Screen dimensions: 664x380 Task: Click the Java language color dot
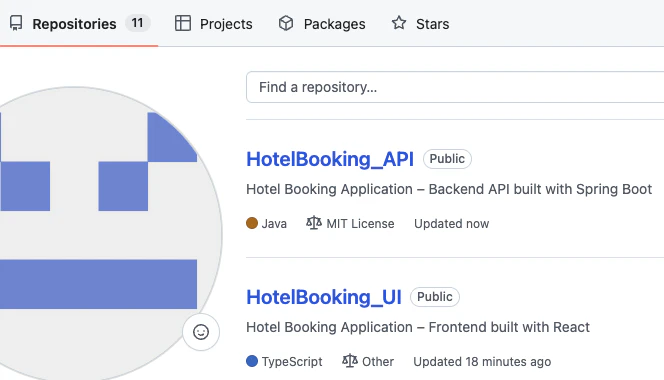coord(252,223)
